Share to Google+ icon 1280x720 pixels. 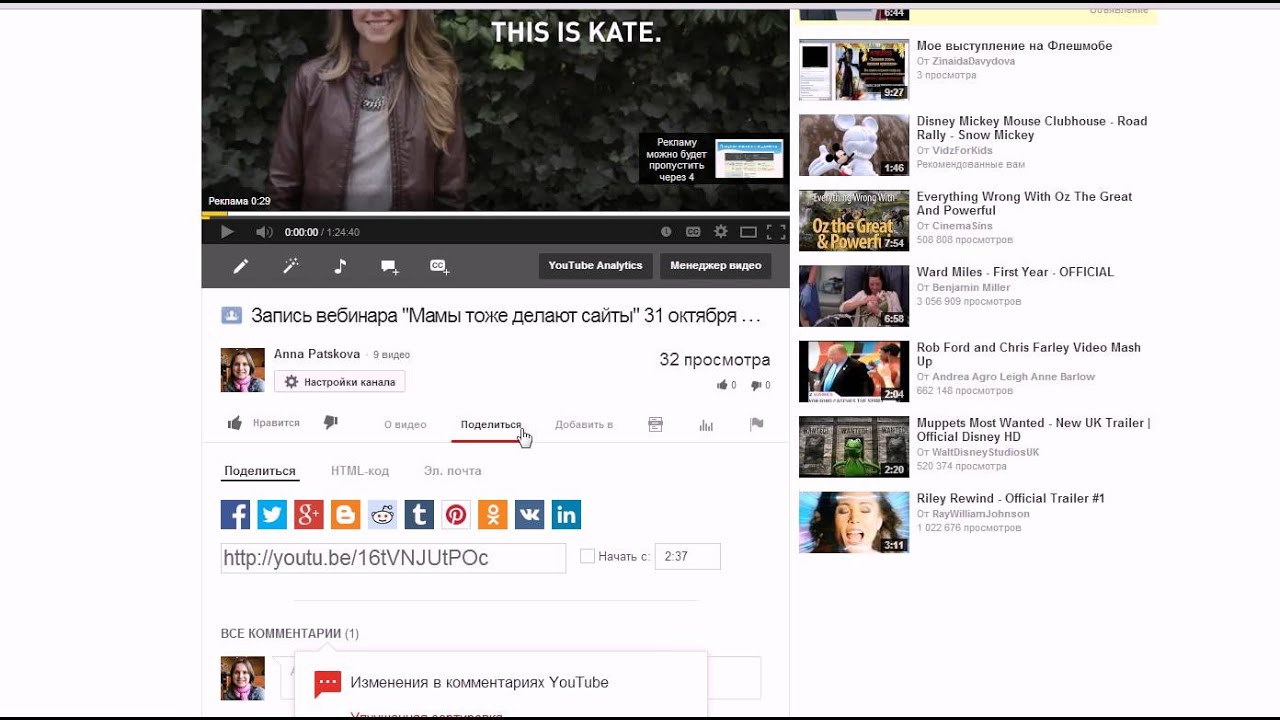309,515
